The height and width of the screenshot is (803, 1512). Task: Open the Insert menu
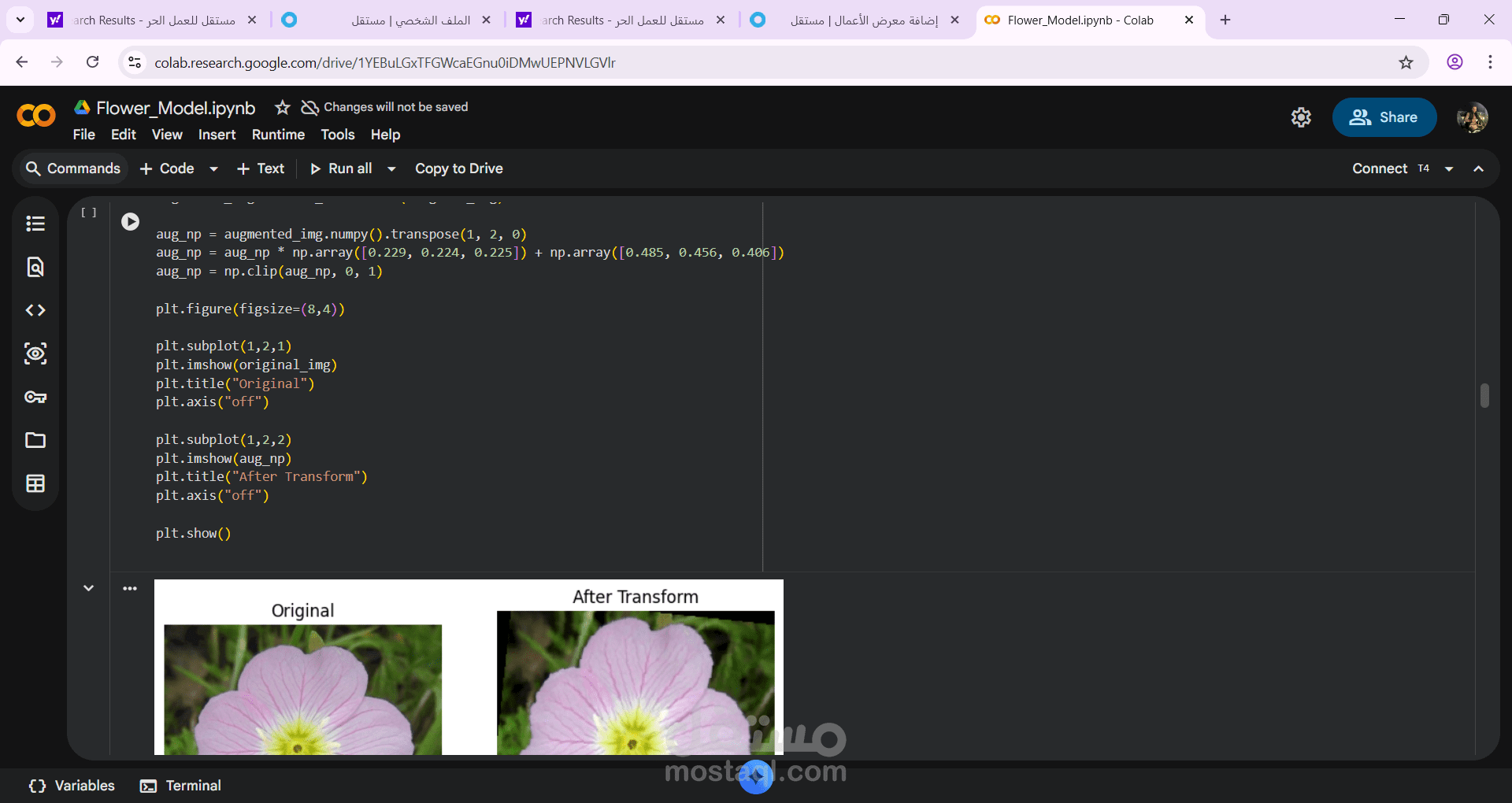point(217,135)
